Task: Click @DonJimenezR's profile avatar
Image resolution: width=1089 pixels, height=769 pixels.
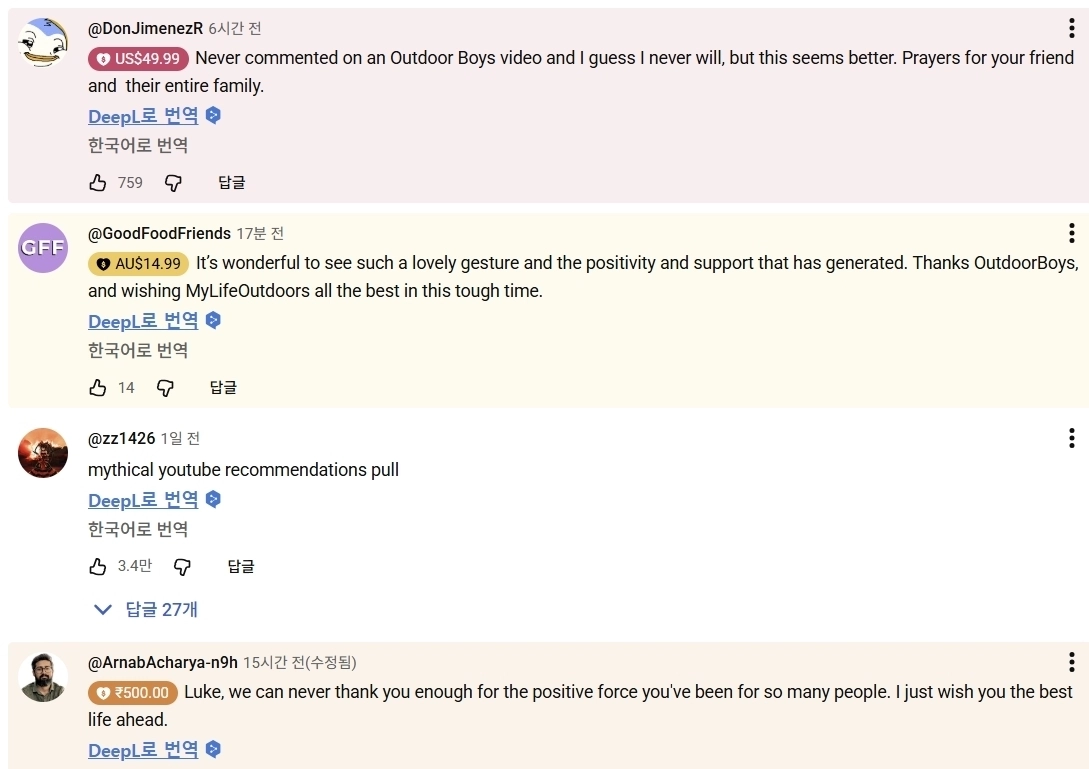Action: pyautogui.click(x=42, y=42)
